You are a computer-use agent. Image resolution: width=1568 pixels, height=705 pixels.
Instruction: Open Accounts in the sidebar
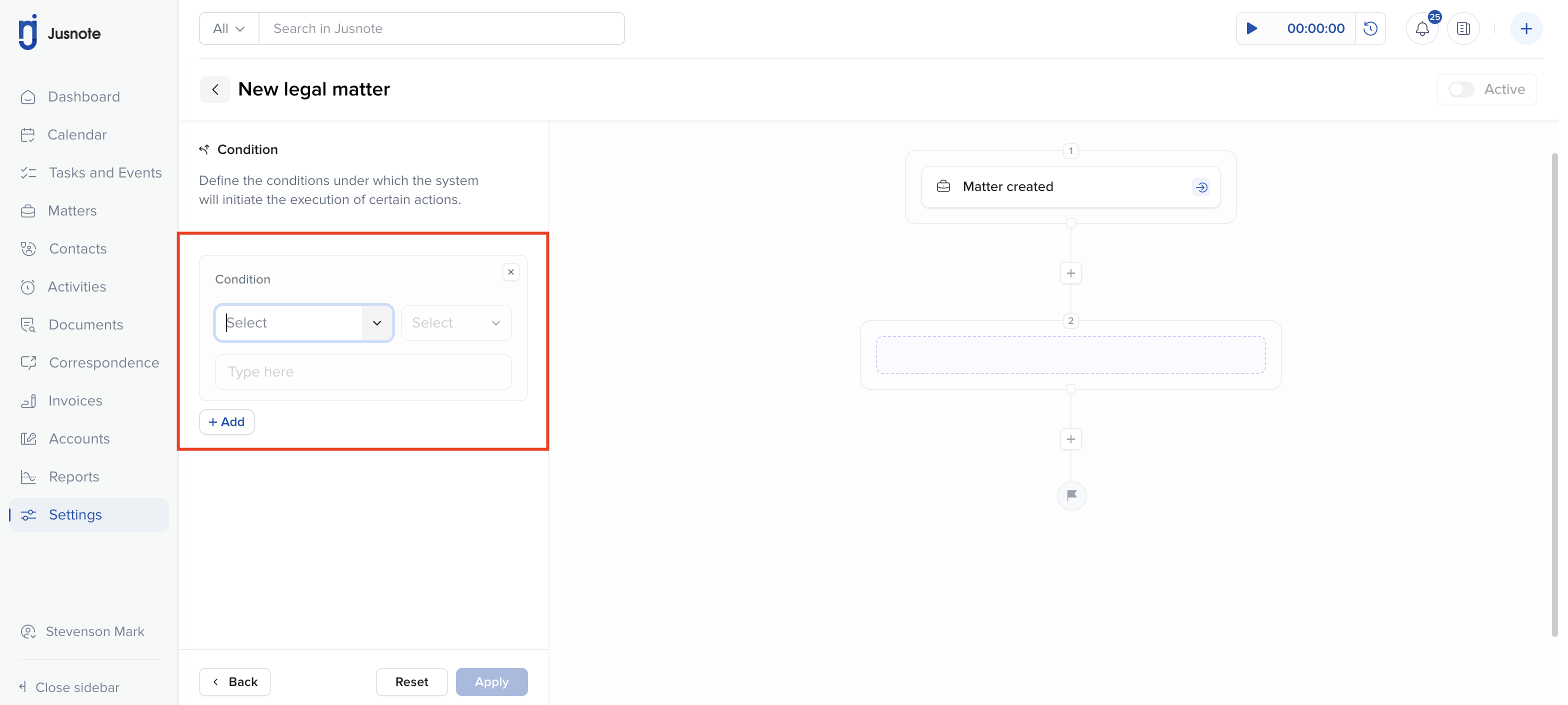[x=79, y=438]
